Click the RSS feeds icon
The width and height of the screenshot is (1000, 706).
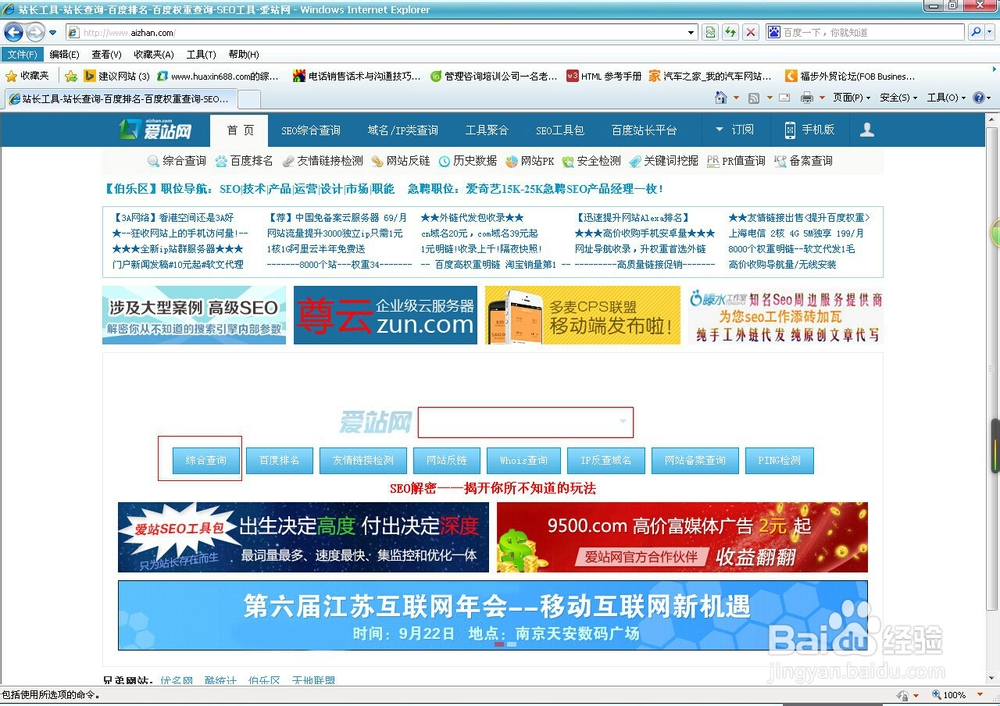click(754, 98)
